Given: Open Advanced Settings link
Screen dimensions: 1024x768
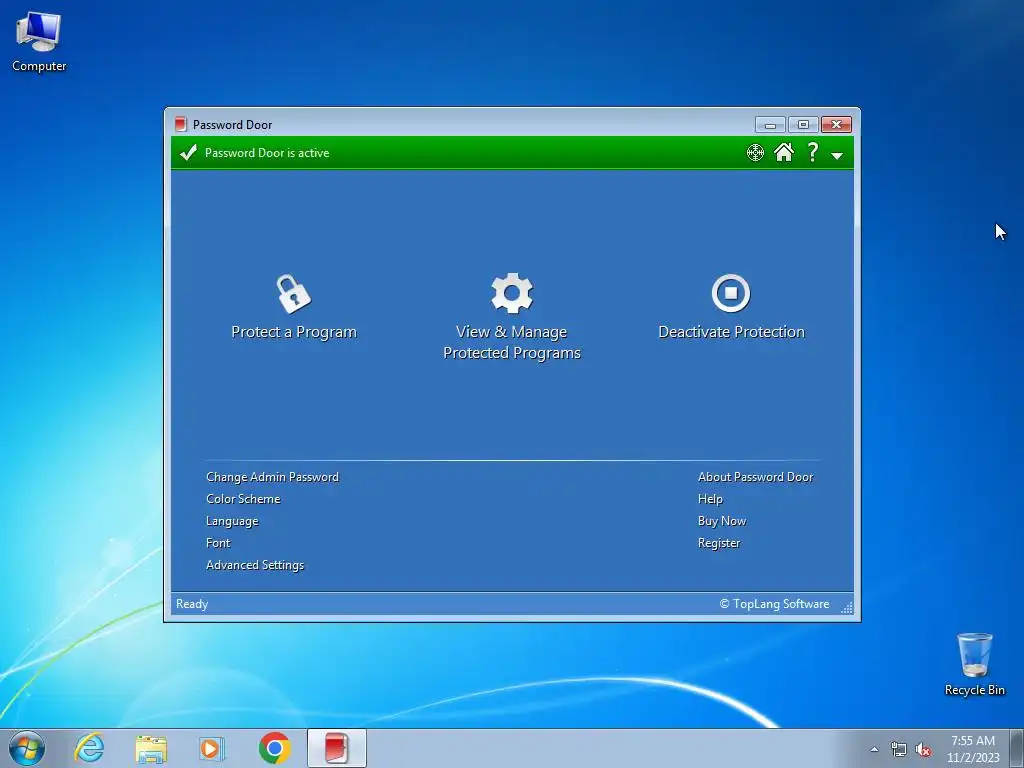Looking at the screenshot, I should tap(255, 565).
